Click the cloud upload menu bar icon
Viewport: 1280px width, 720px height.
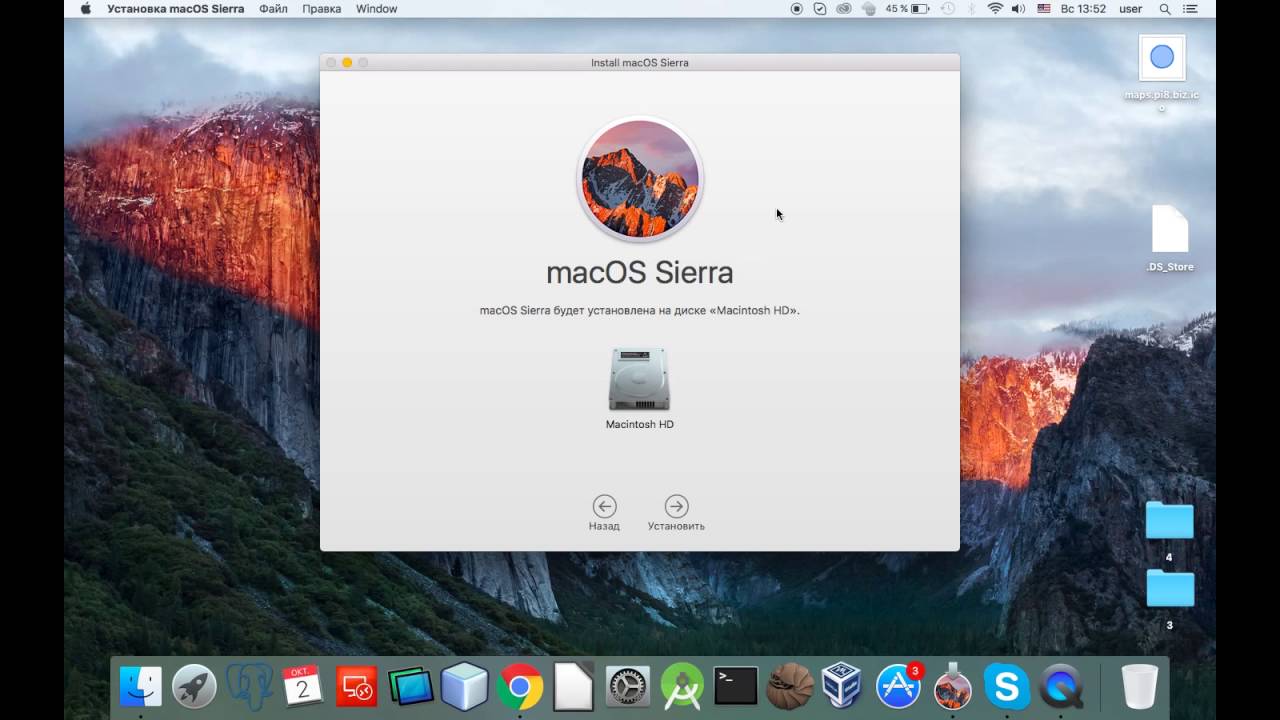tap(868, 9)
